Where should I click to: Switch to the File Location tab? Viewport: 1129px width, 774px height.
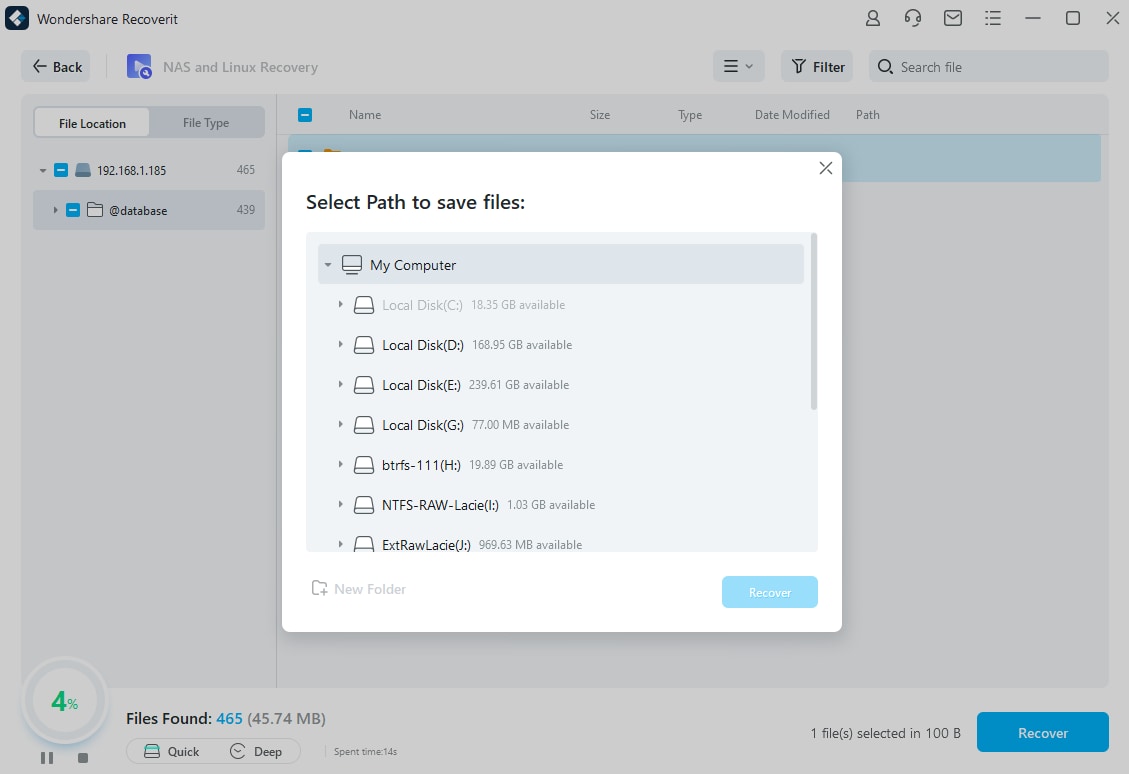pyautogui.click(x=92, y=123)
